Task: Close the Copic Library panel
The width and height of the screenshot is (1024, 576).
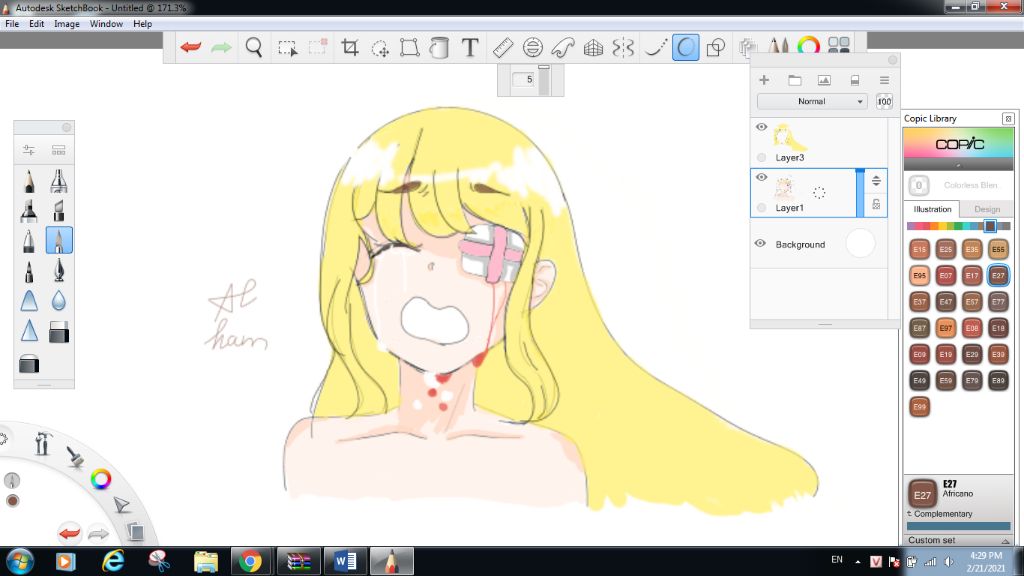Action: pos(1008,119)
